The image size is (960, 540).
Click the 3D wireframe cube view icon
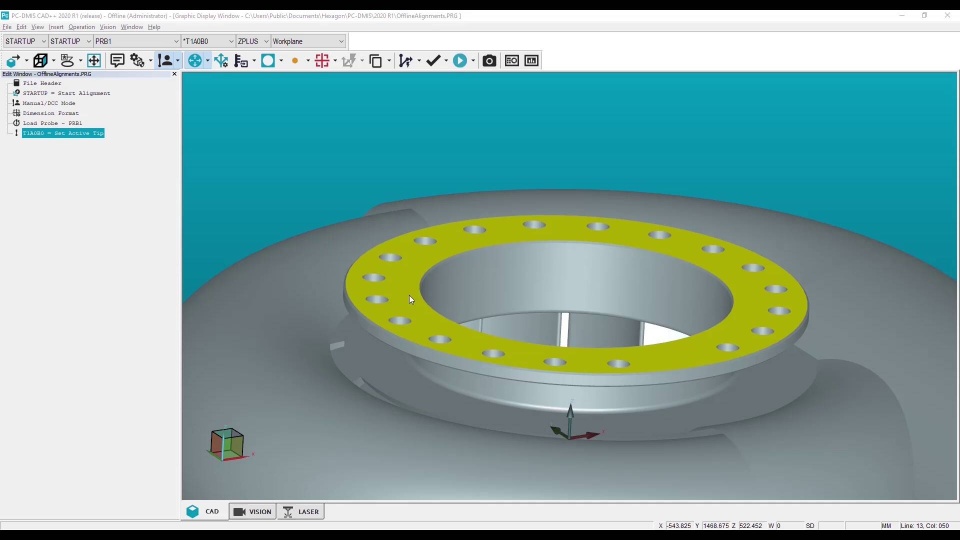pyautogui.click(x=40, y=61)
